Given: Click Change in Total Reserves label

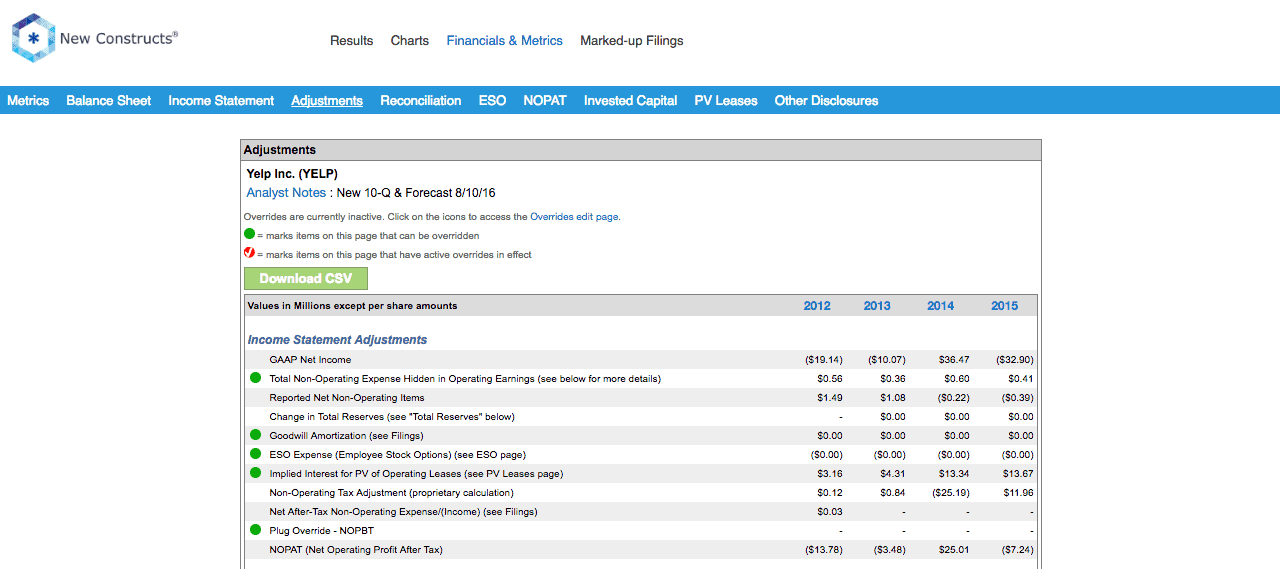Looking at the screenshot, I should coord(392,416).
